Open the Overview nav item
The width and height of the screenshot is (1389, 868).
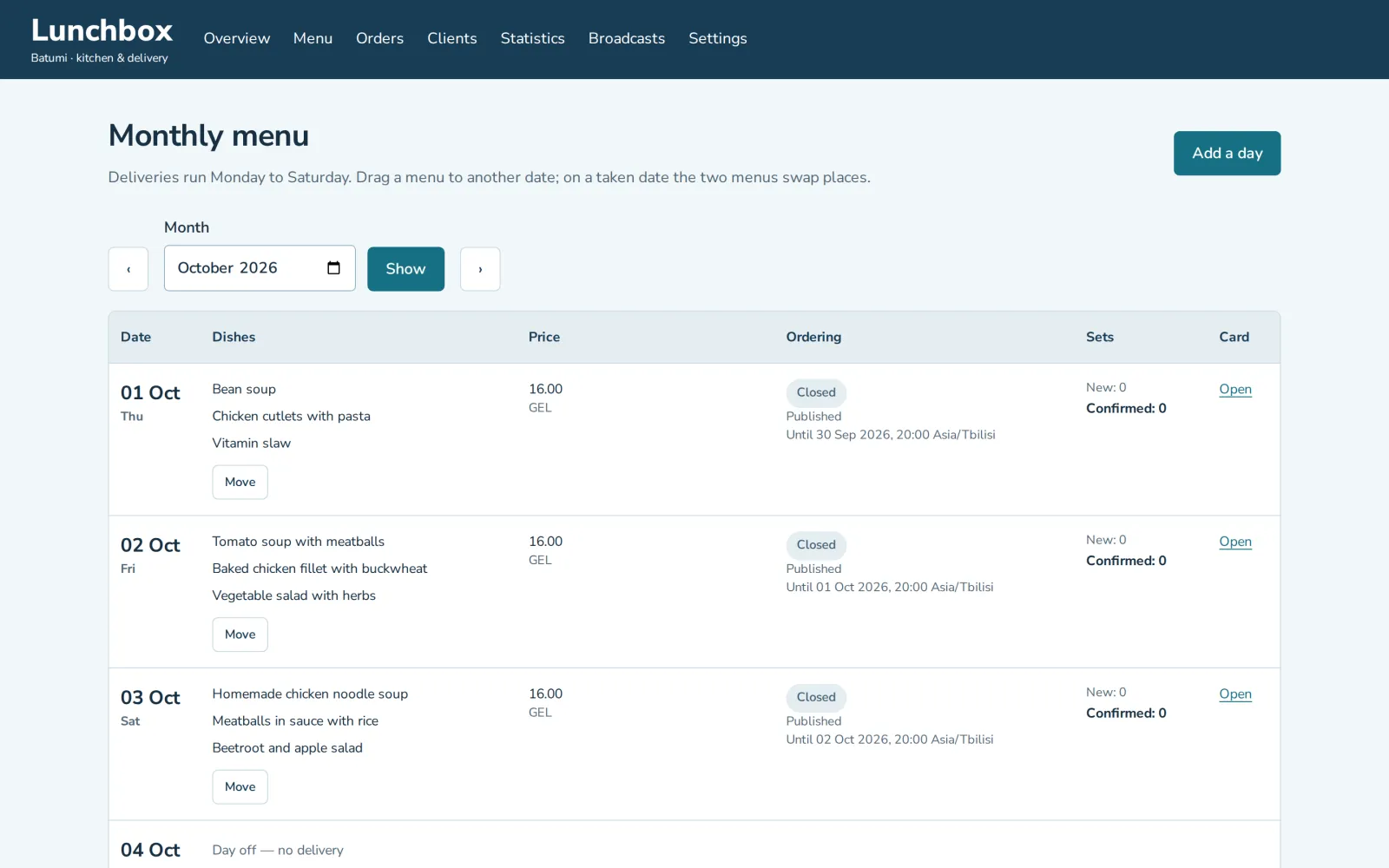237,38
